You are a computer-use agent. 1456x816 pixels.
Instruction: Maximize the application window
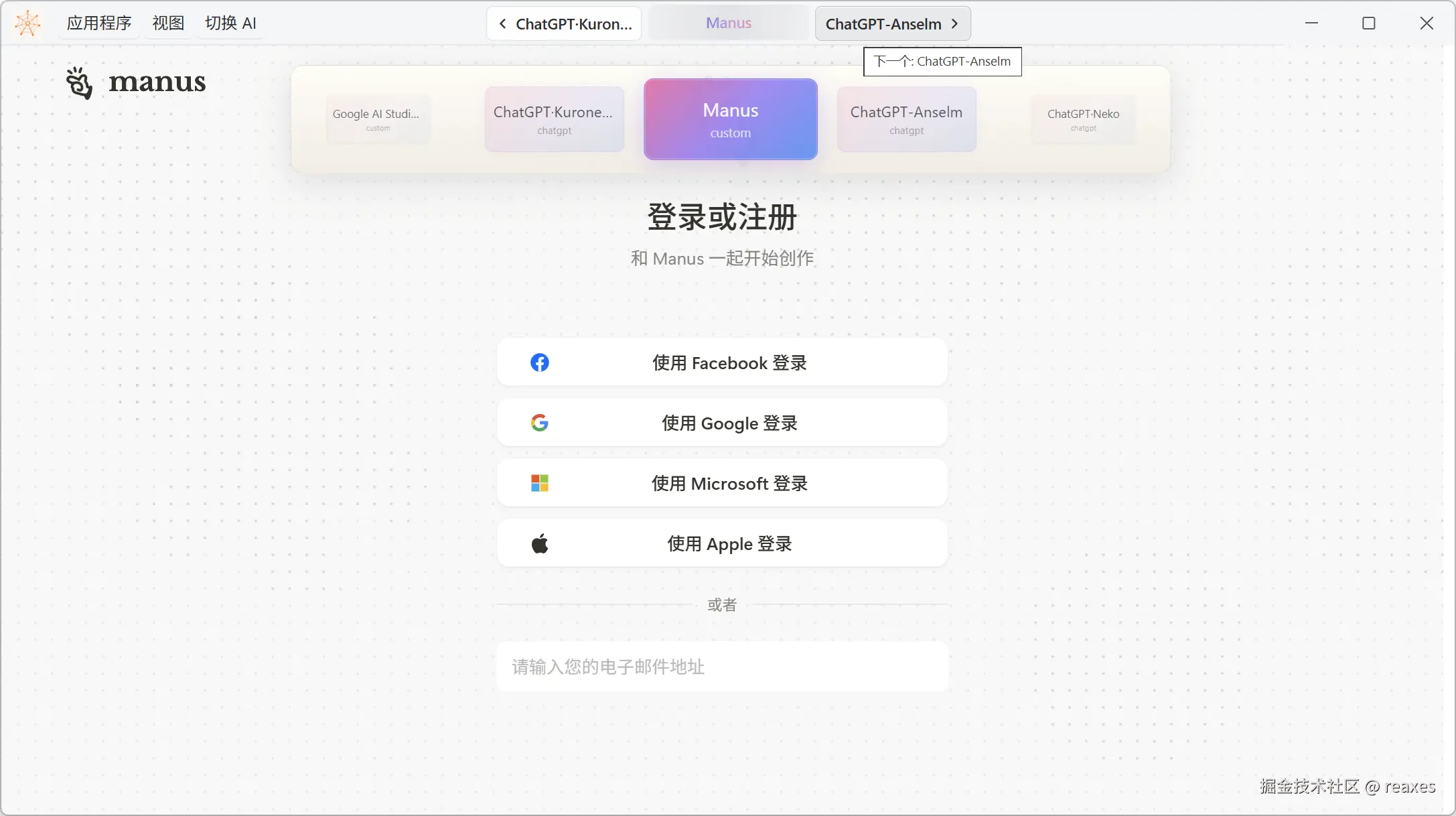[x=1369, y=23]
